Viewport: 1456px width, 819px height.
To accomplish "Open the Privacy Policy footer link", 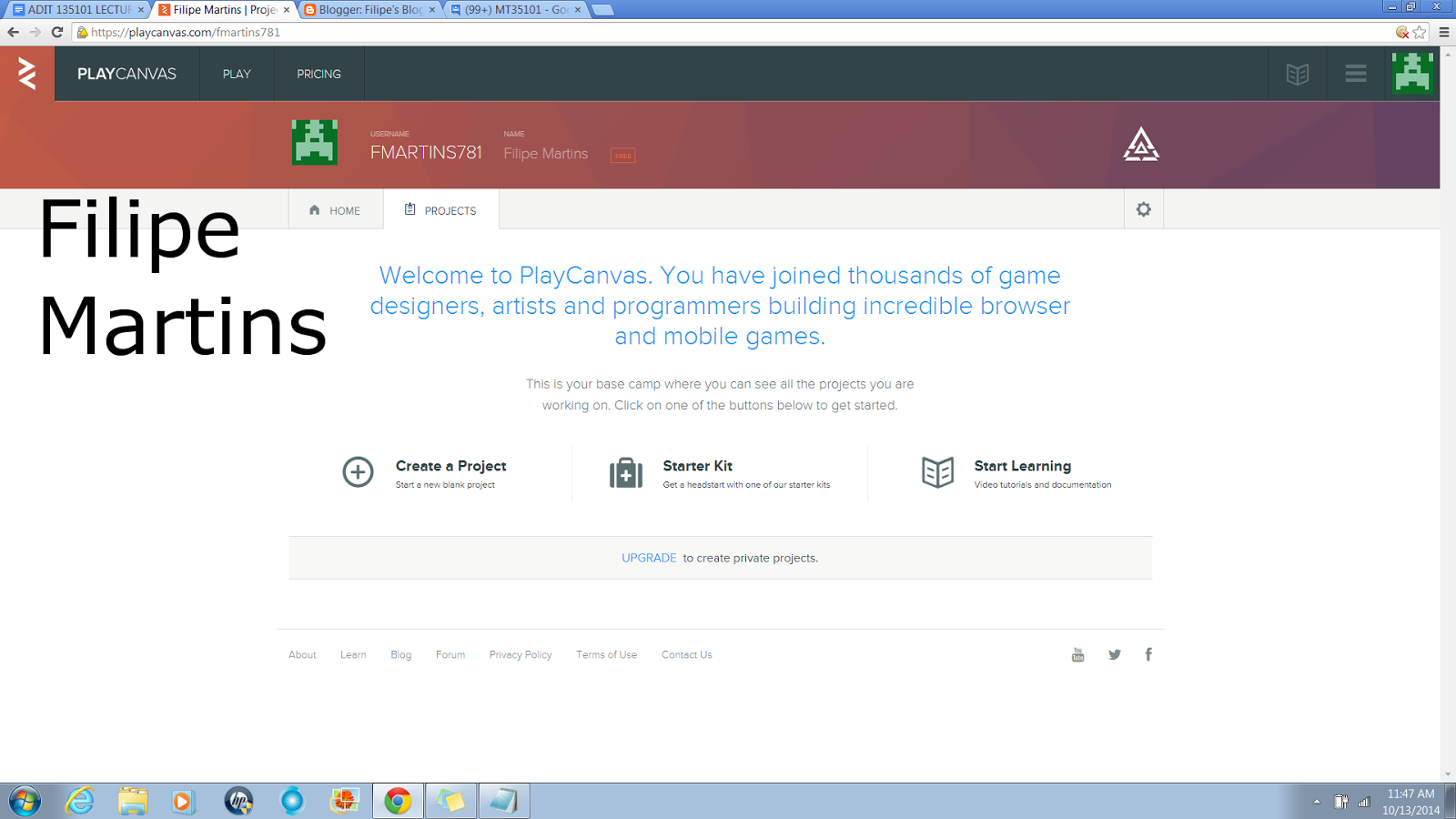I will click(521, 655).
